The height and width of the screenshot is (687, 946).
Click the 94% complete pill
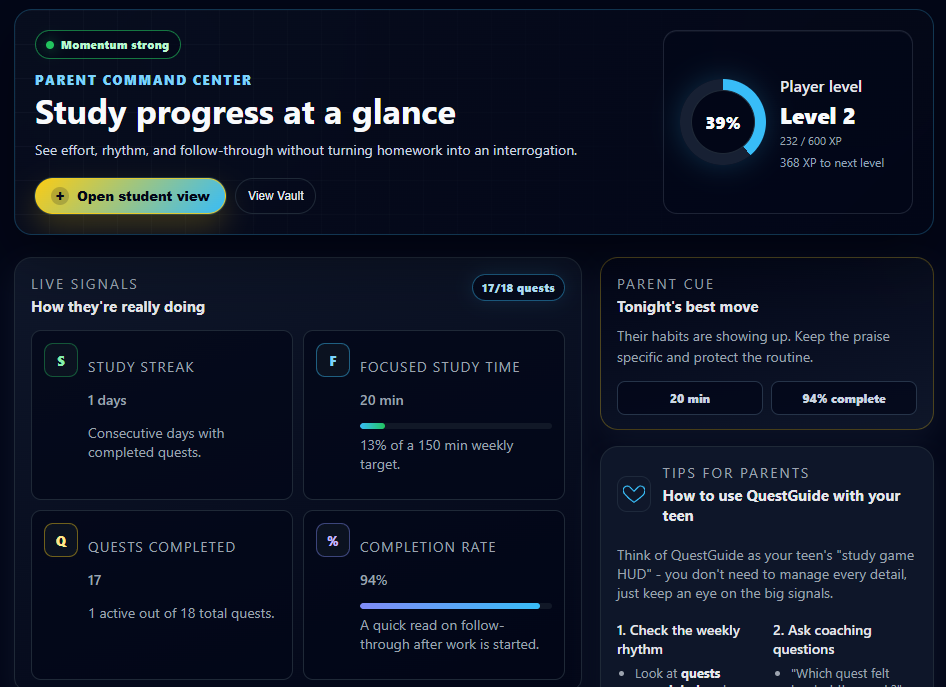coord(843,398)
